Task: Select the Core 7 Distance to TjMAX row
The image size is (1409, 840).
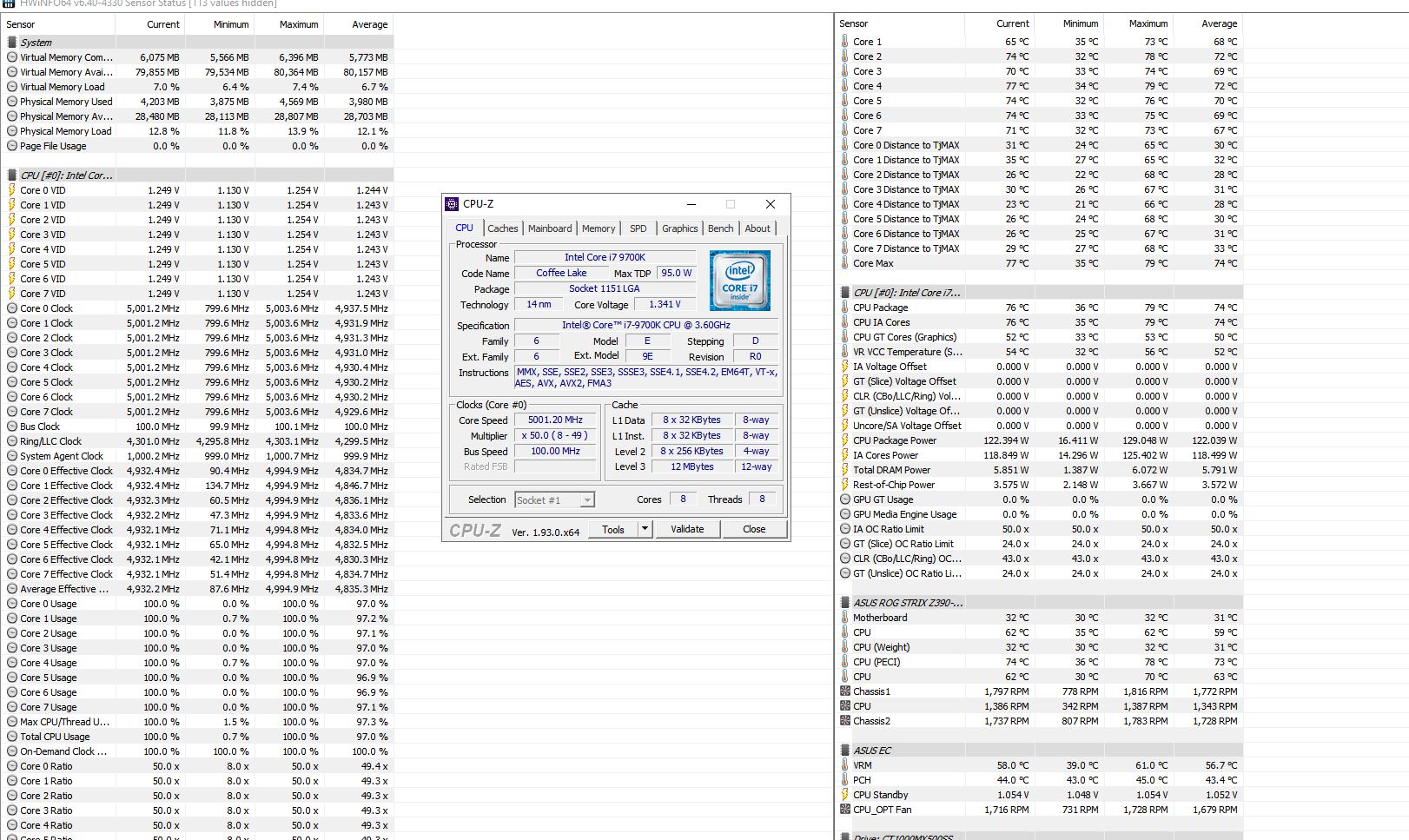Action: click(x=1040, y=248)
